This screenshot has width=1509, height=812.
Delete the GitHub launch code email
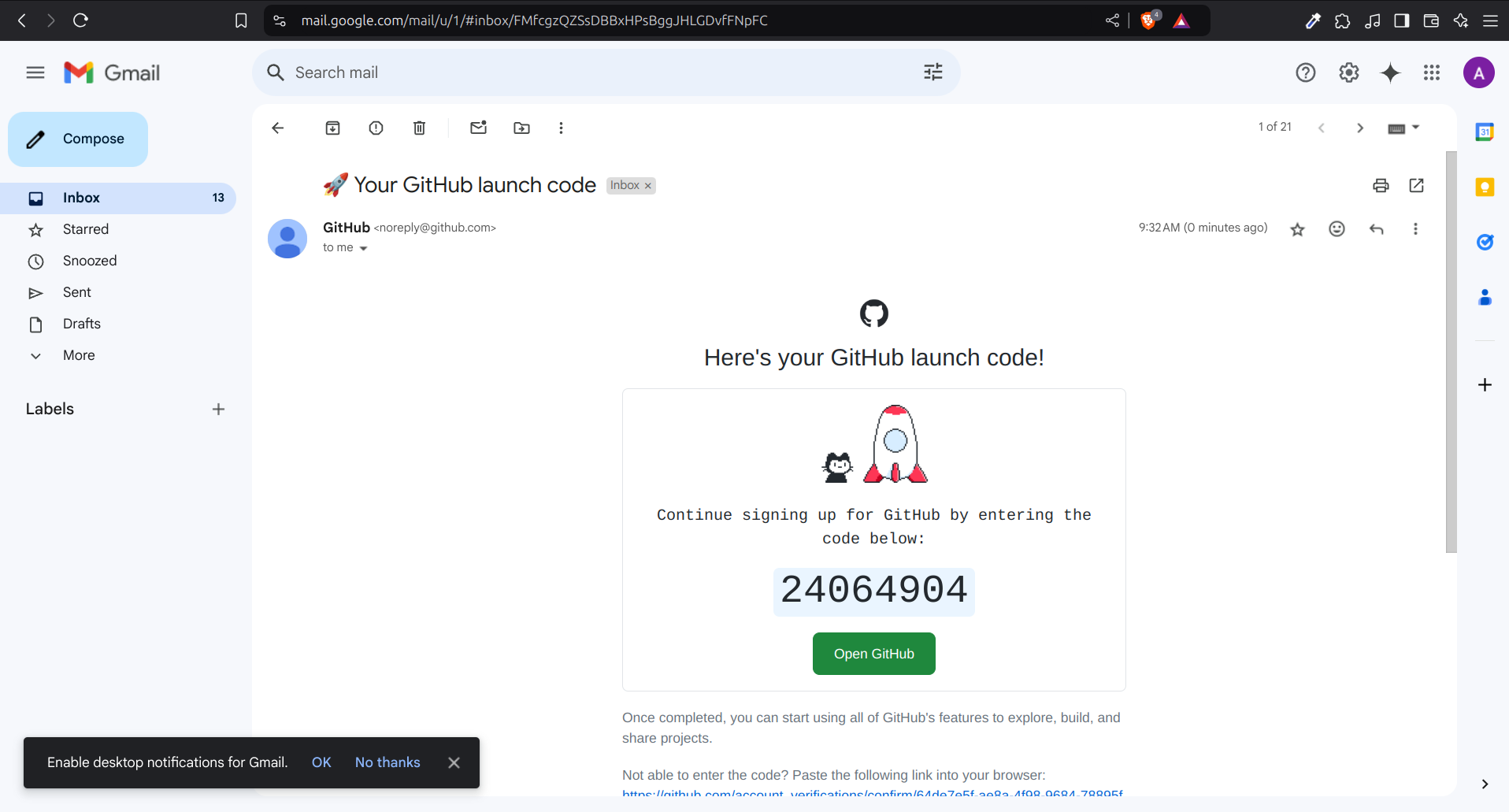click(419, 128)
